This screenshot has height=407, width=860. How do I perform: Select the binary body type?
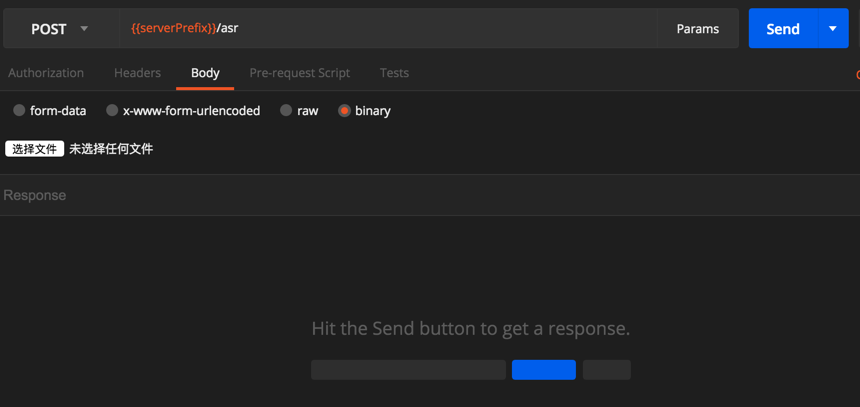point(365,111)
